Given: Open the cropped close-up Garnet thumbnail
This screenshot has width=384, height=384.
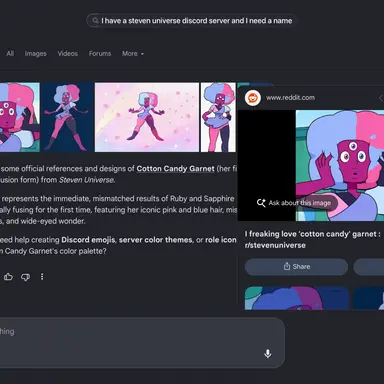Looking at the screenshot, I should tap(20, 117).
